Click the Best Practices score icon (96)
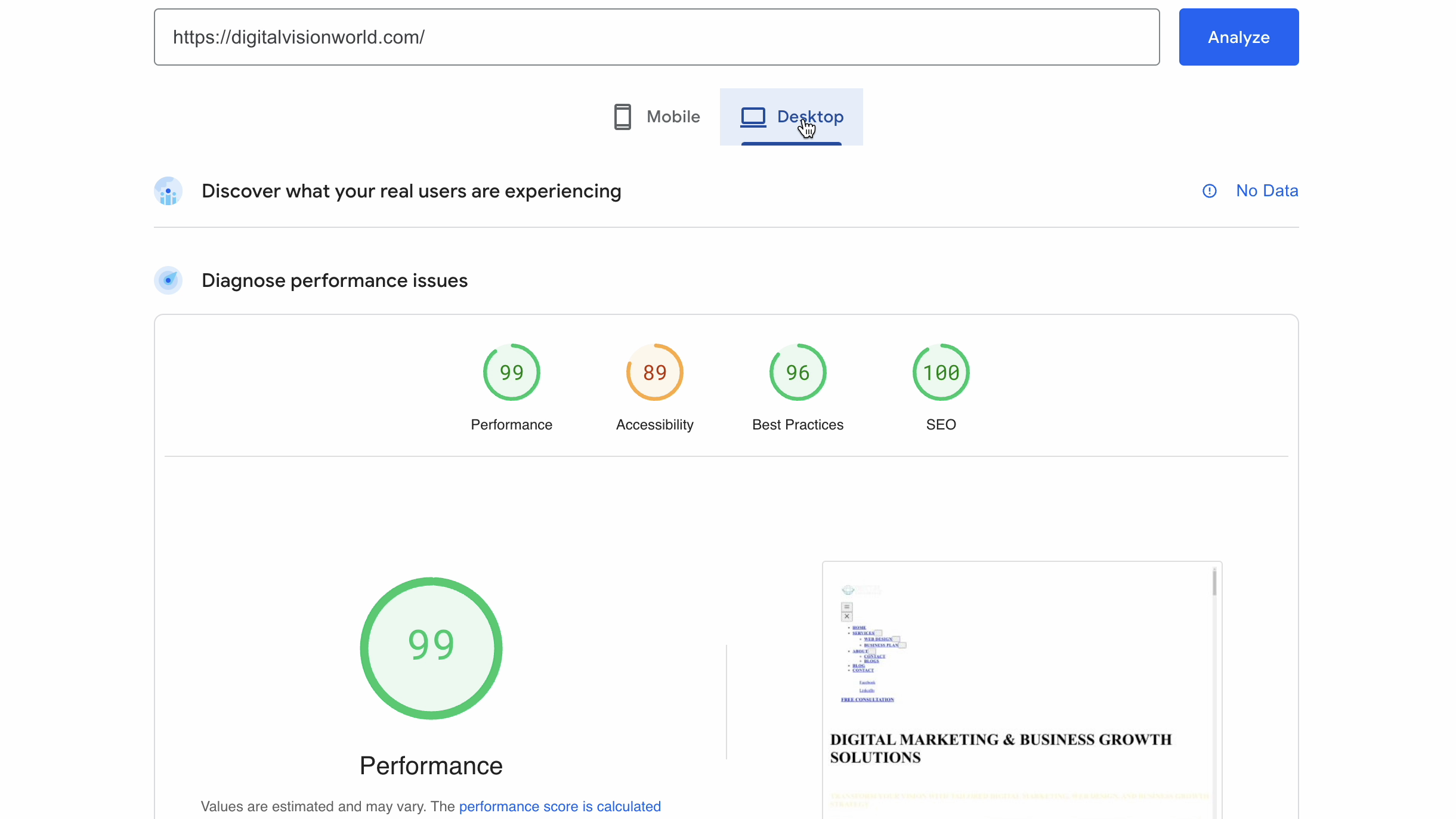The width and height of the screenshot is (1456, 819). click(797, 372)
